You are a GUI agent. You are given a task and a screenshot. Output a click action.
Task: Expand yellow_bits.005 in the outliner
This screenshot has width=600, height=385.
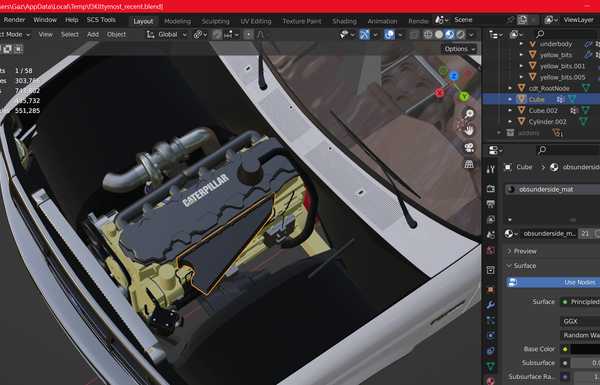click(521, 77)
